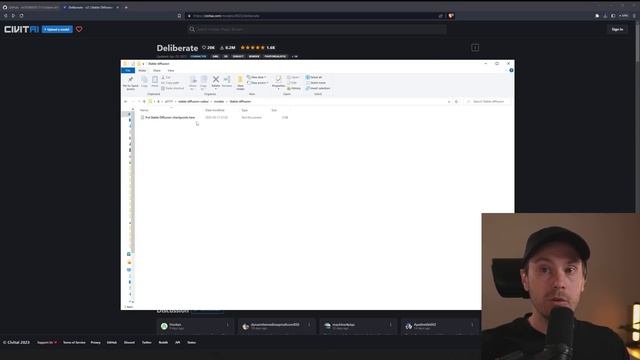Click the five-star rating on Deliberate page
This screenshot has width=640, height=360.
[x=252, y=48]
